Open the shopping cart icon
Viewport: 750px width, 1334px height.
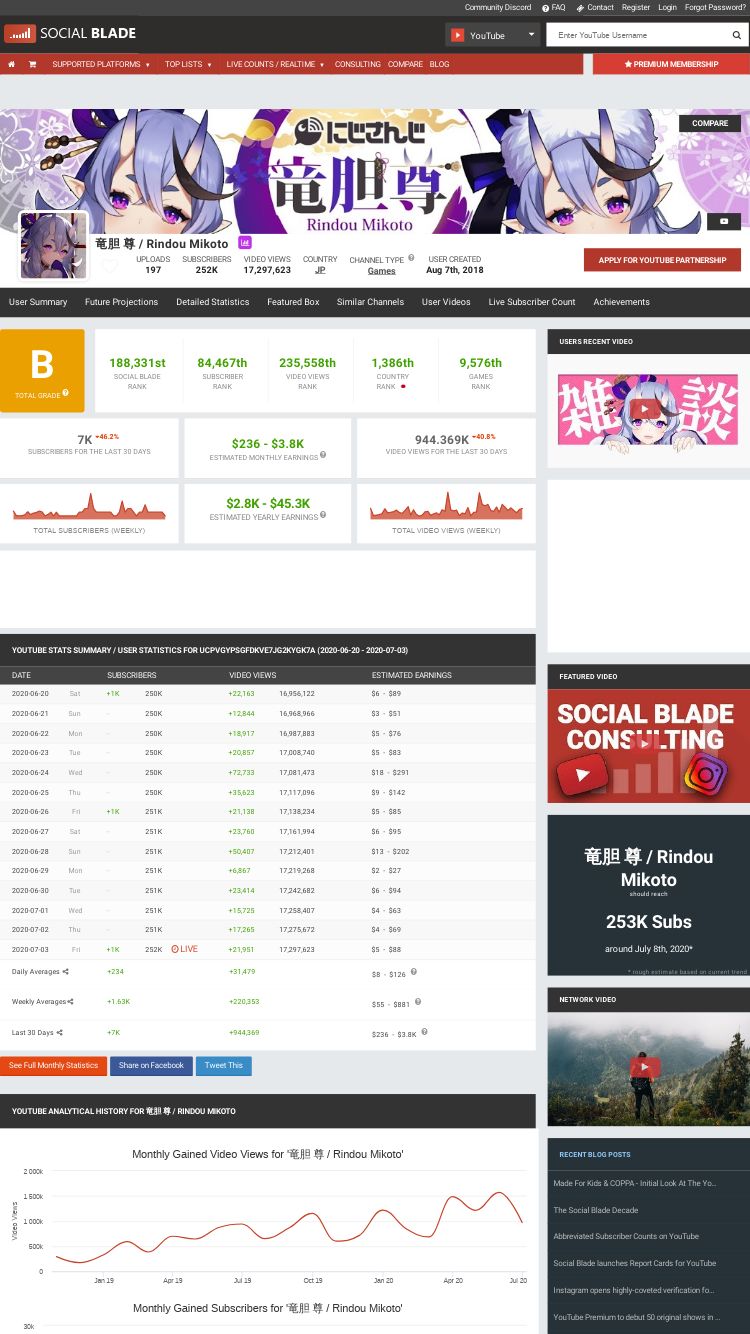coord(32,64)
